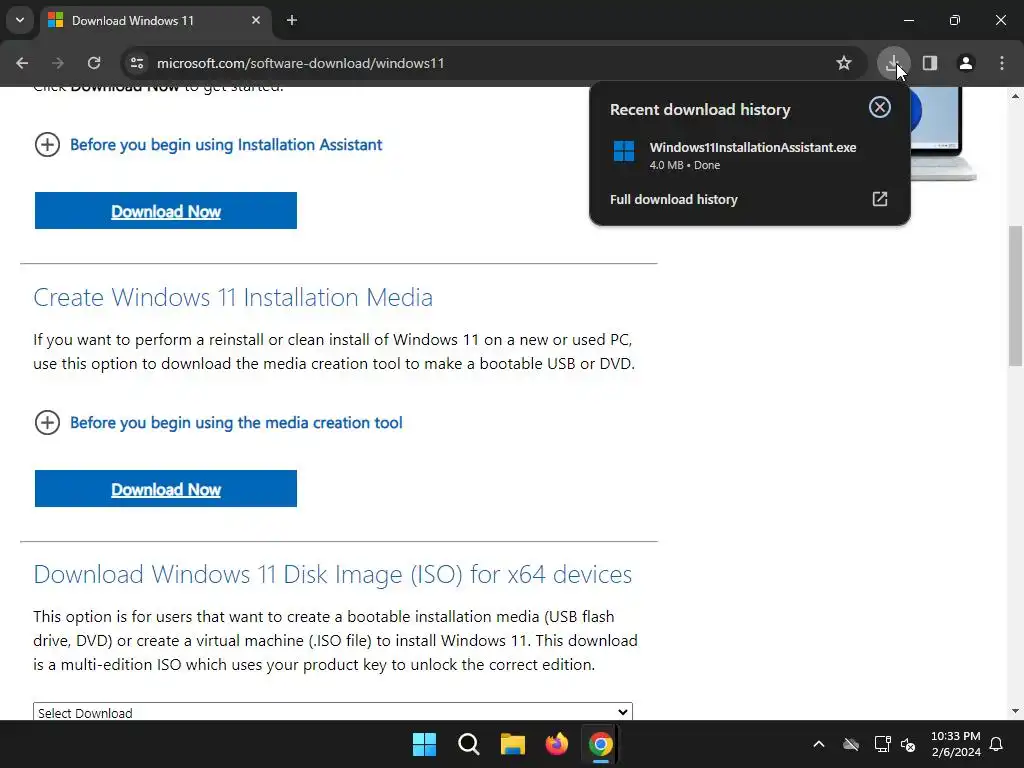Open the network status tray icon
This screenshot has height=768, width=1024.
(882, 744)
